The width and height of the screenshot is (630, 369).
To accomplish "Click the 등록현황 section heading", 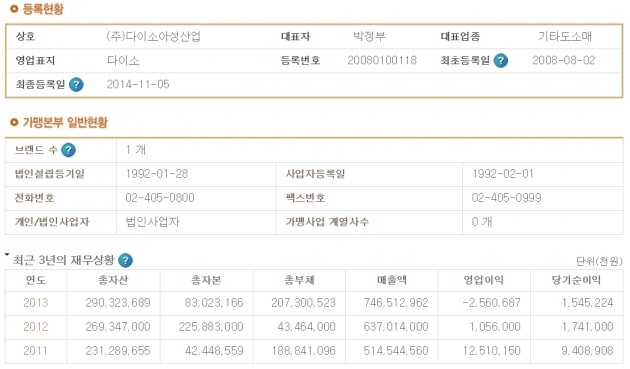I will (43, 9).
